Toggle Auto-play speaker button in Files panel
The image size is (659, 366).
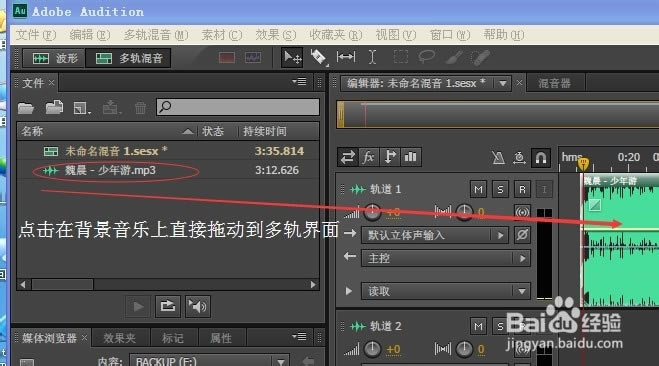(198, 307)
